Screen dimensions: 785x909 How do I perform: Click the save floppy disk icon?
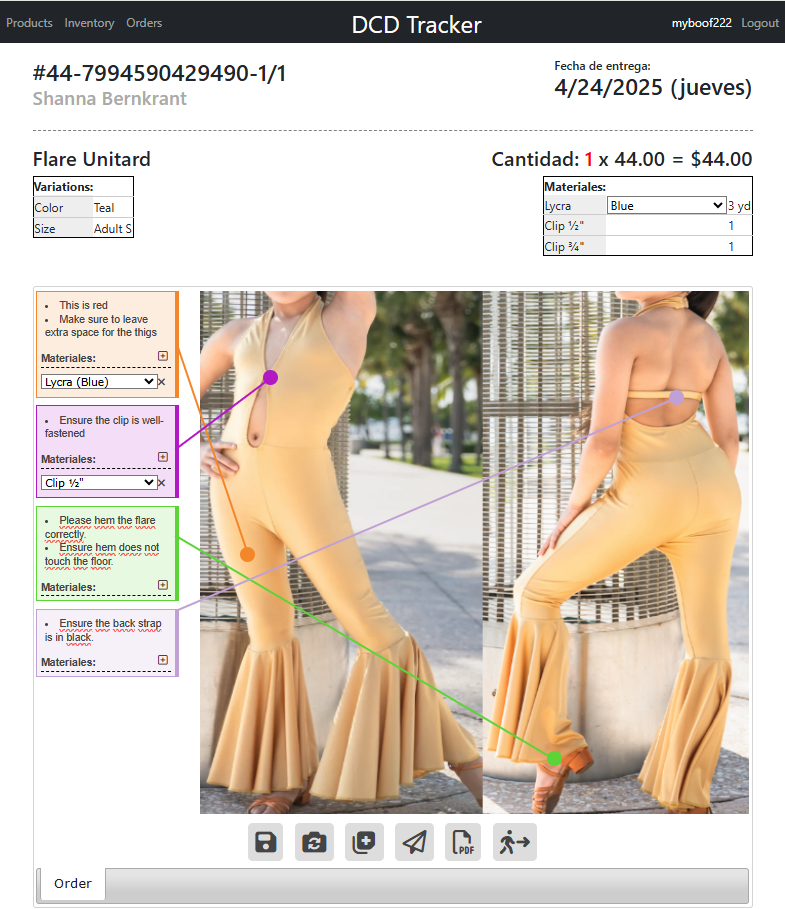266,842
